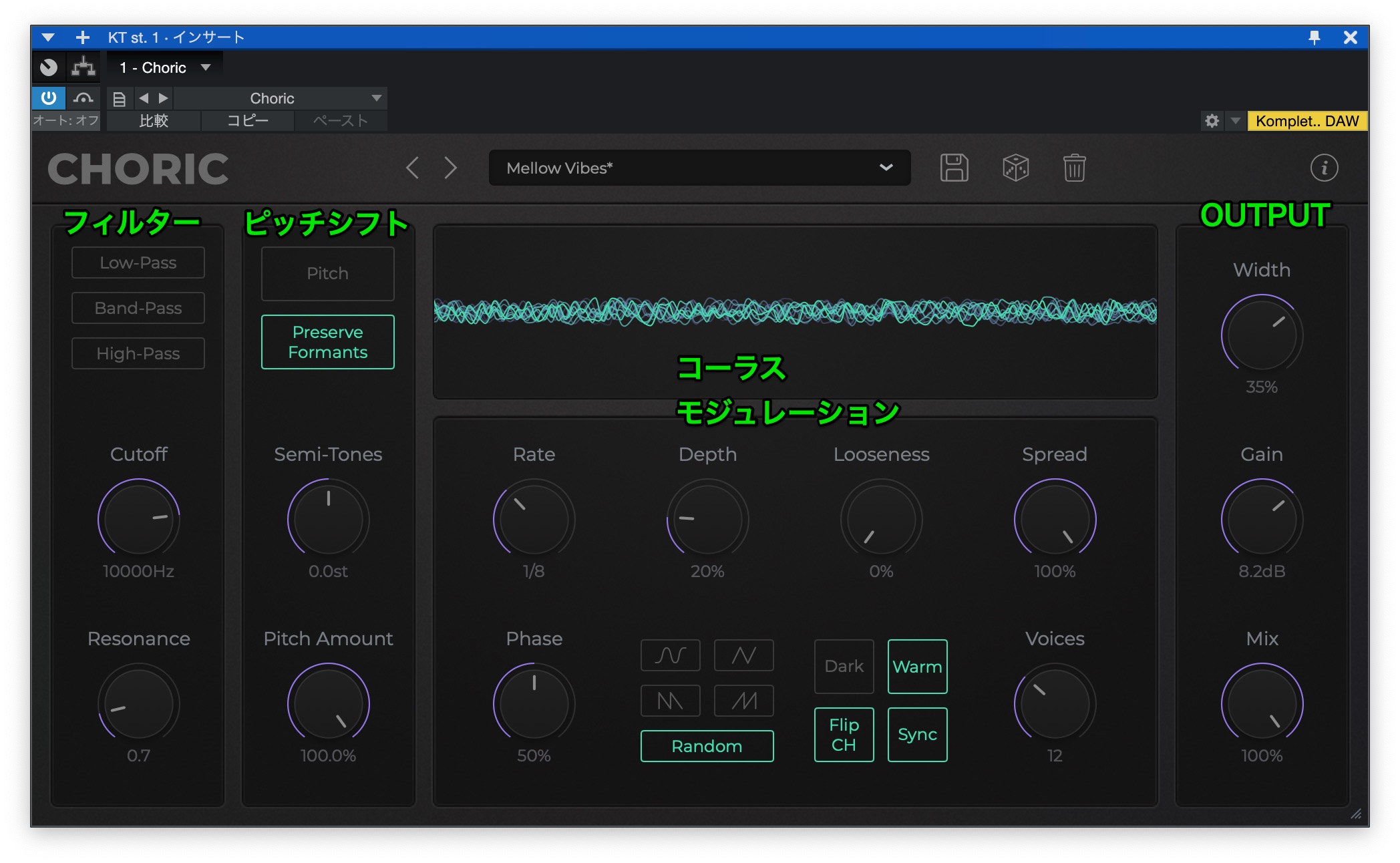Screen dimensions: 1400x863
Task: Select the sine LFO waveform shape
Action: tap(670, 655)
